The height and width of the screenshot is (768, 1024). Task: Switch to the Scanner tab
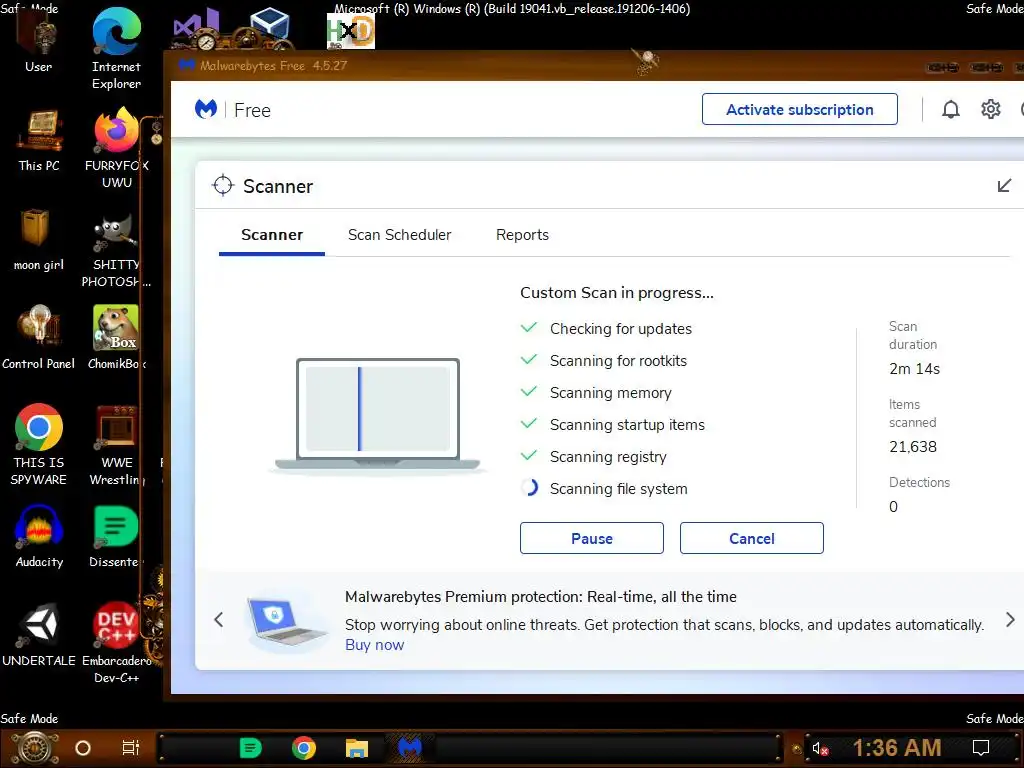tap(272, 235)
